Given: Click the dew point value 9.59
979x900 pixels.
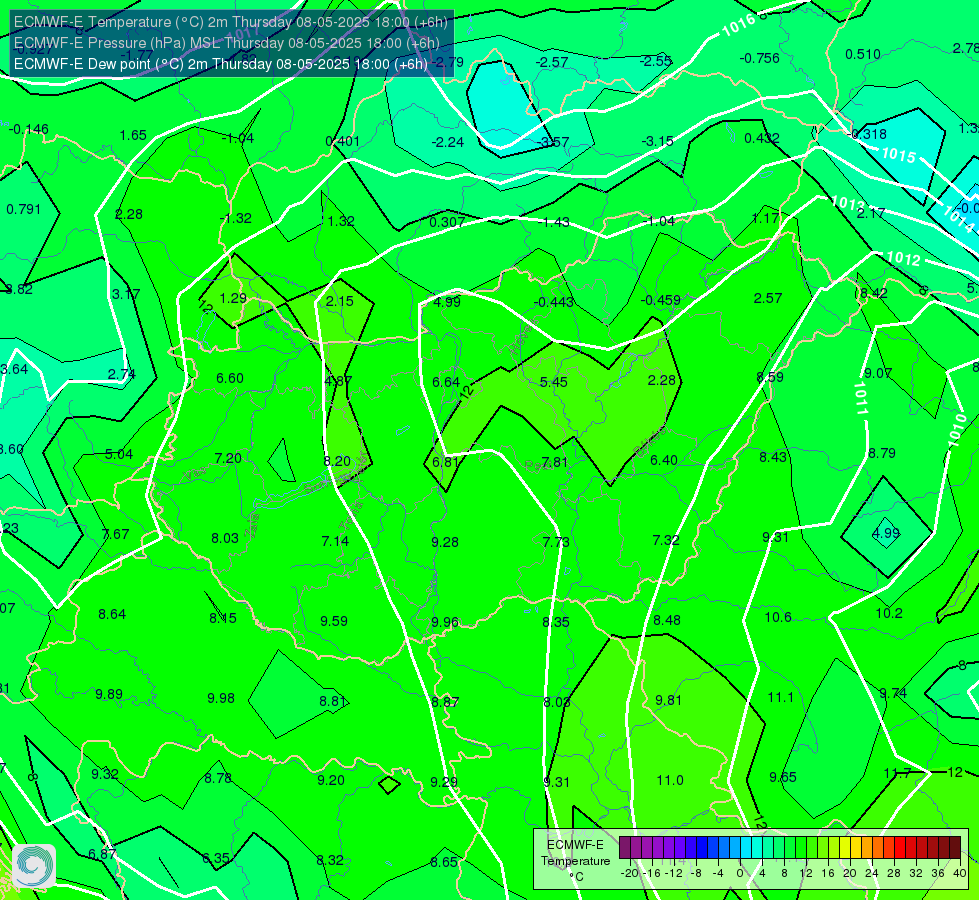Looking at the screenshot, I should [334, 621].
